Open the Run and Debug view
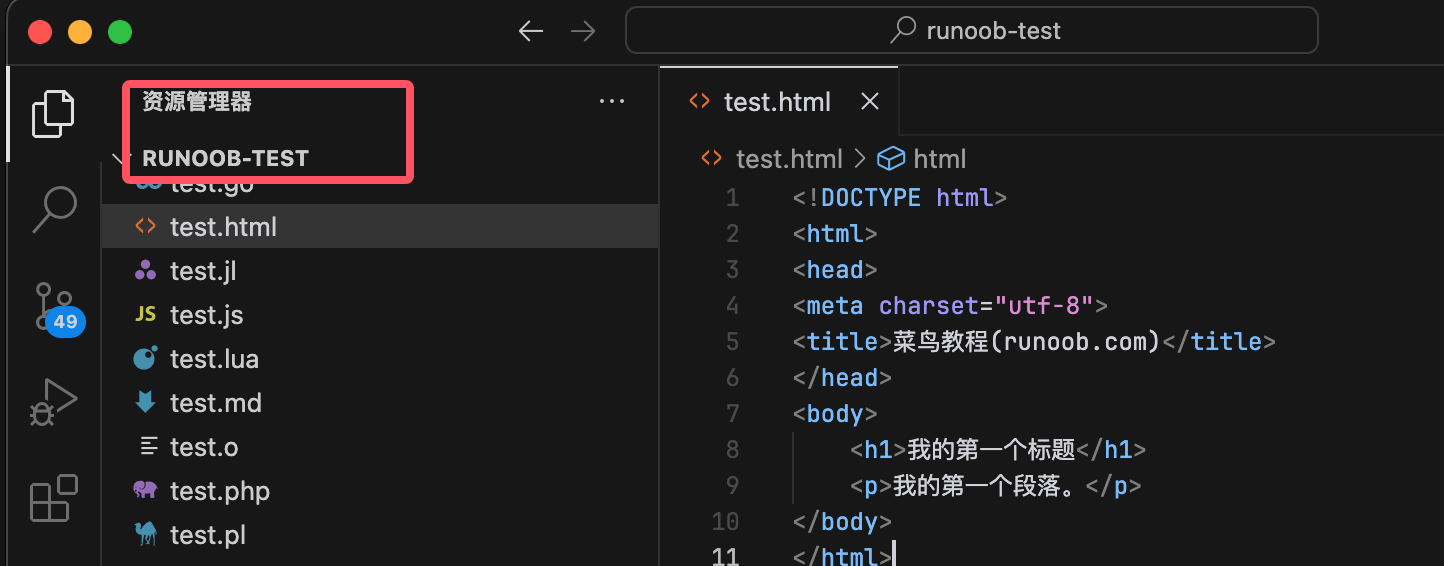Image resolution: width=1444 pixels, height=566 pixels. click(53, 401)
